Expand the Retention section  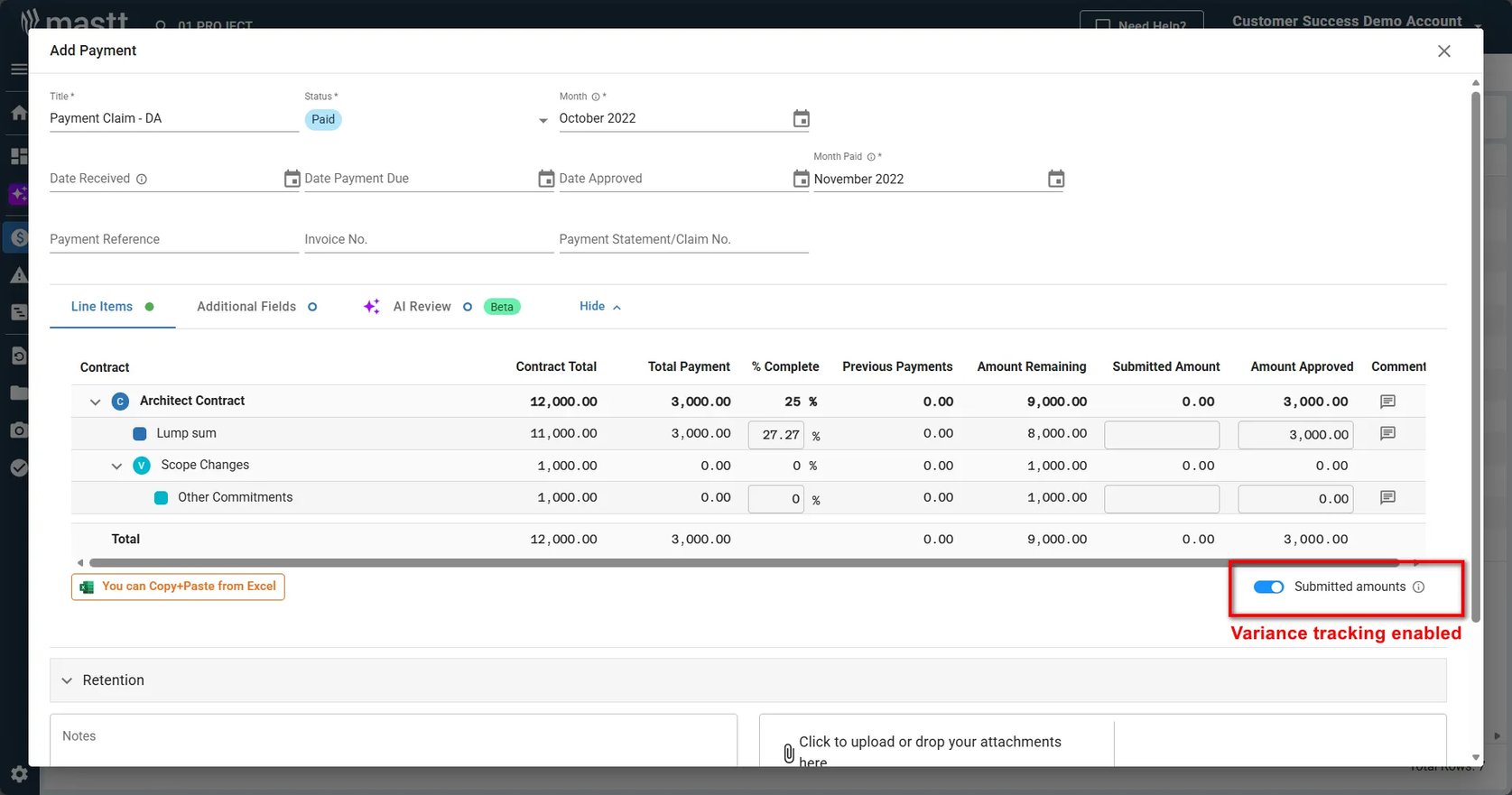pyautogui.click(x=747, y=680)
